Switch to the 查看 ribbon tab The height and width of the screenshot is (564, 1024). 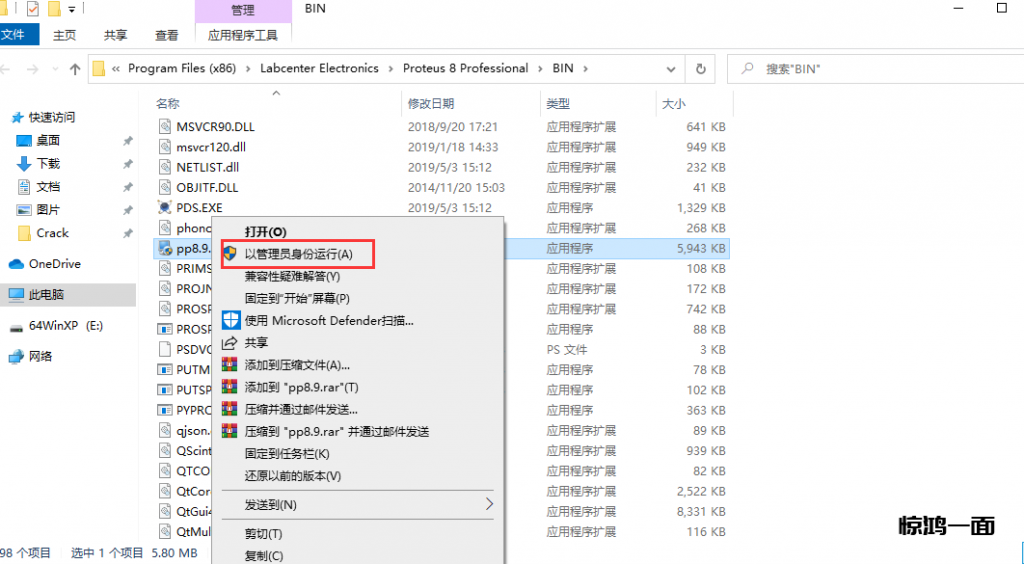[x=166, y=35]
